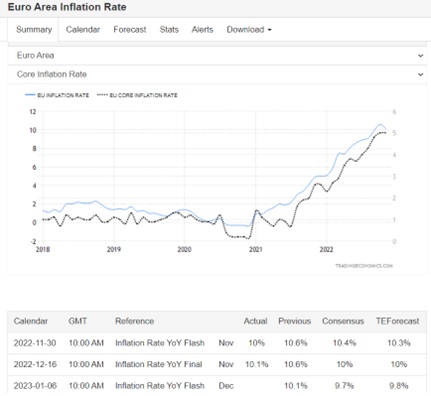
Task: Toggle EU Core Inflation Rate legend series
Action: [x=137, y=95]
